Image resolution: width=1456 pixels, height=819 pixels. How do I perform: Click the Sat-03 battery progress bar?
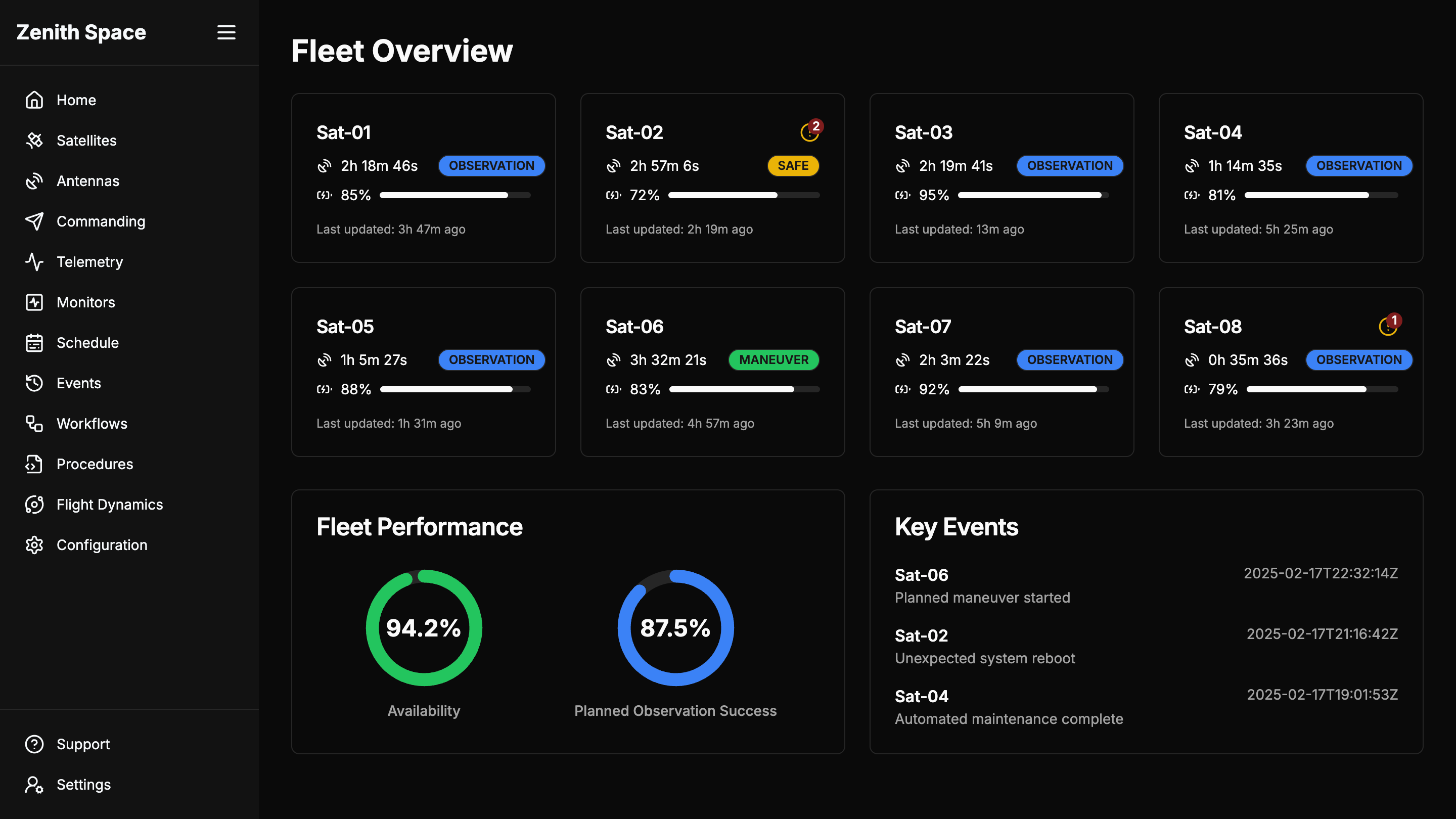(1033, 195)
